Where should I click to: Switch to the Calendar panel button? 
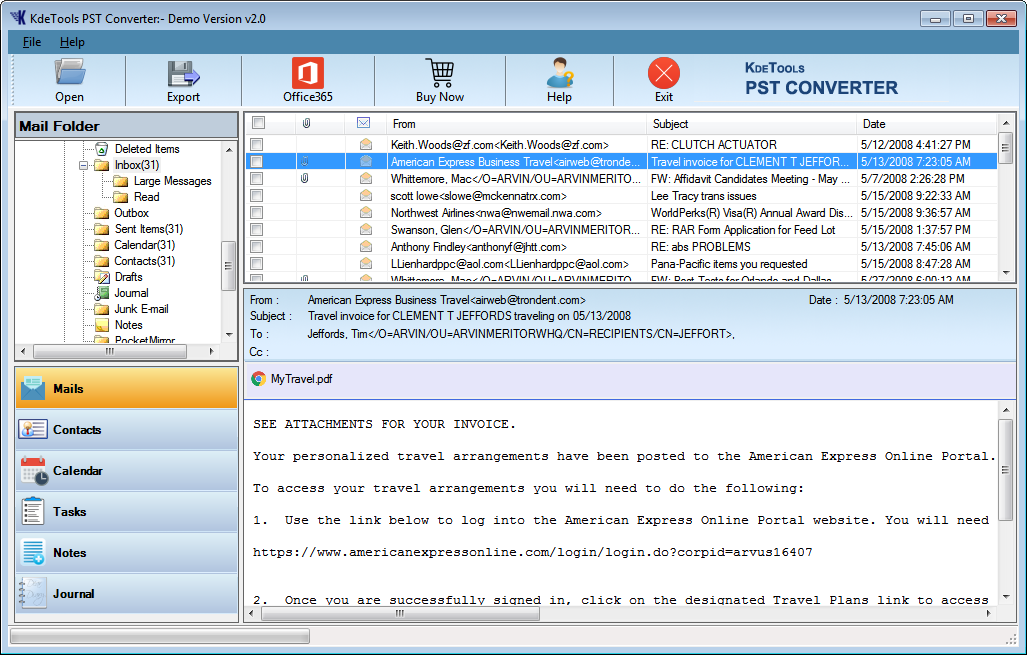[126, 471]
